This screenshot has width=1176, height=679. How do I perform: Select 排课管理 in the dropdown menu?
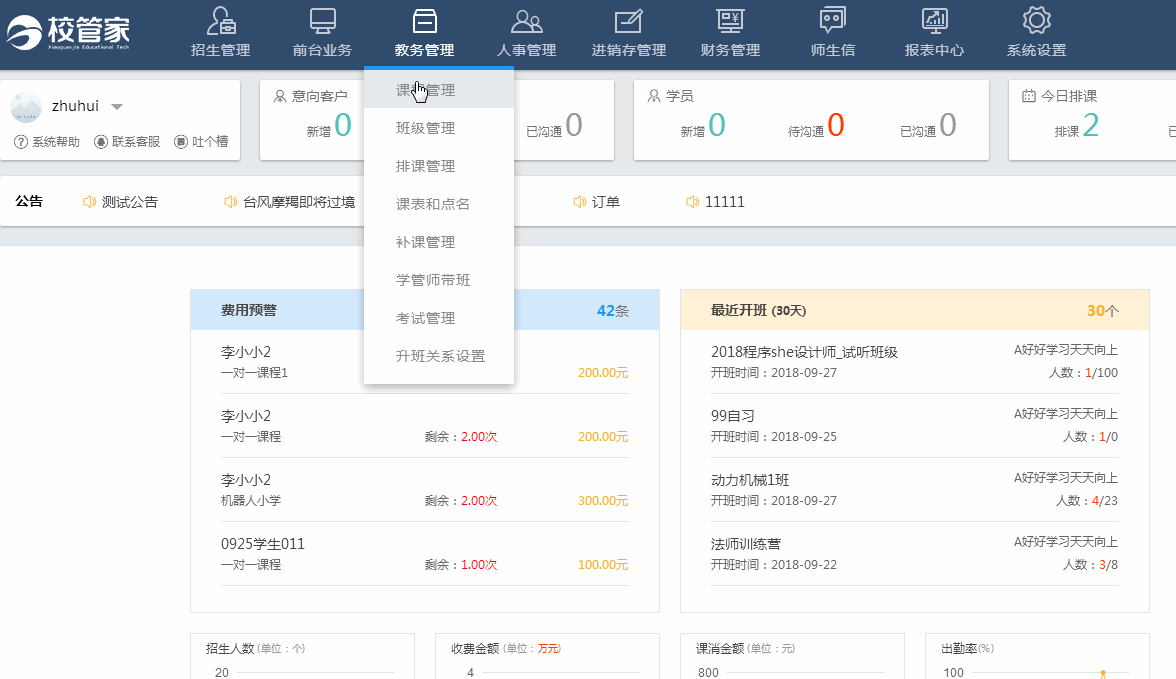[426, 166]
